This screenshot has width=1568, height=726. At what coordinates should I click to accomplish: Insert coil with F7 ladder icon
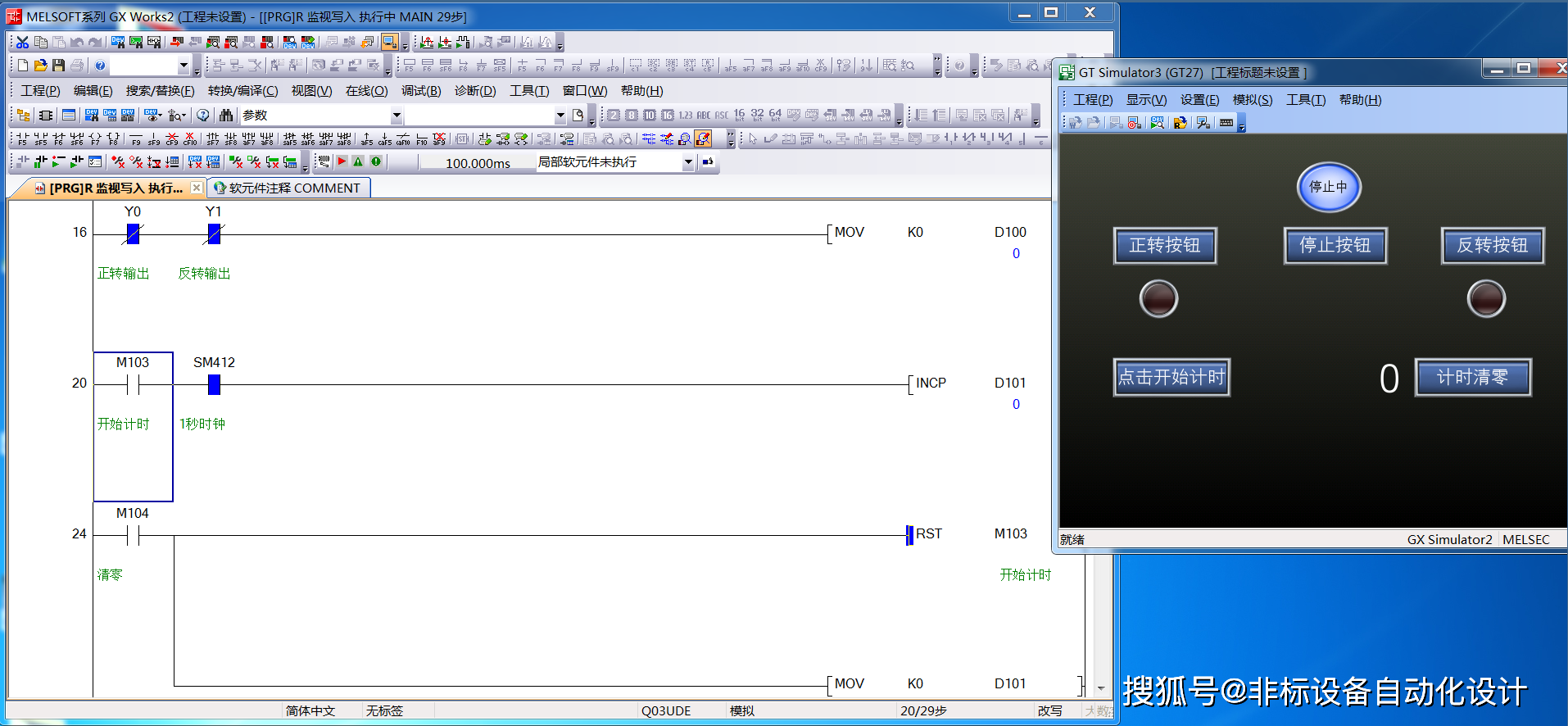click(x=95, y=138)
